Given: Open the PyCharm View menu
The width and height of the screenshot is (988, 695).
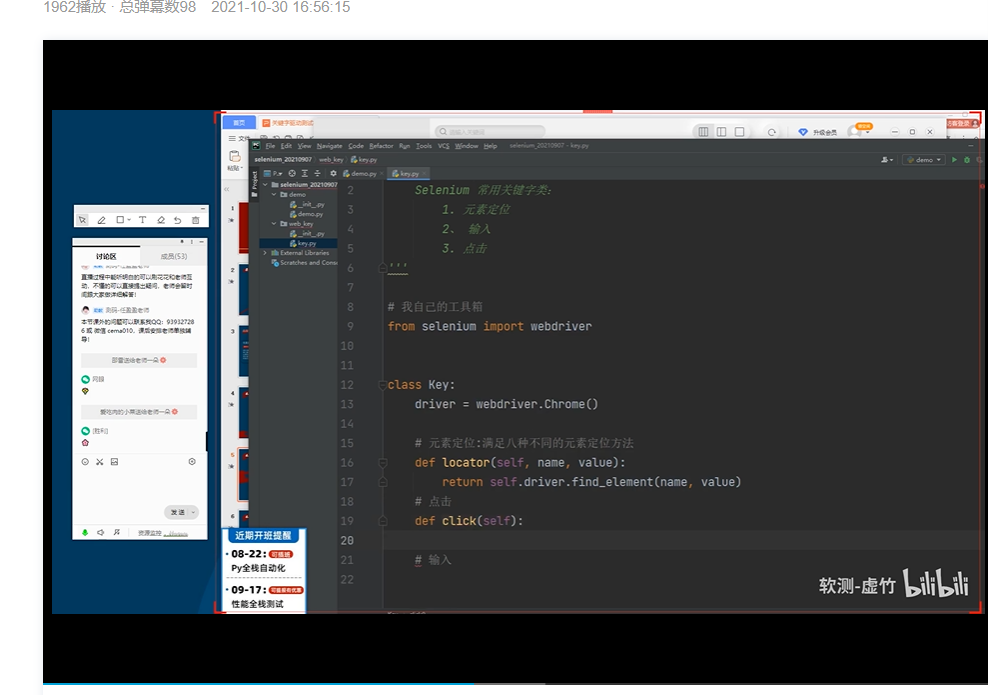Looking at the screenshot, I should point(304,146).
